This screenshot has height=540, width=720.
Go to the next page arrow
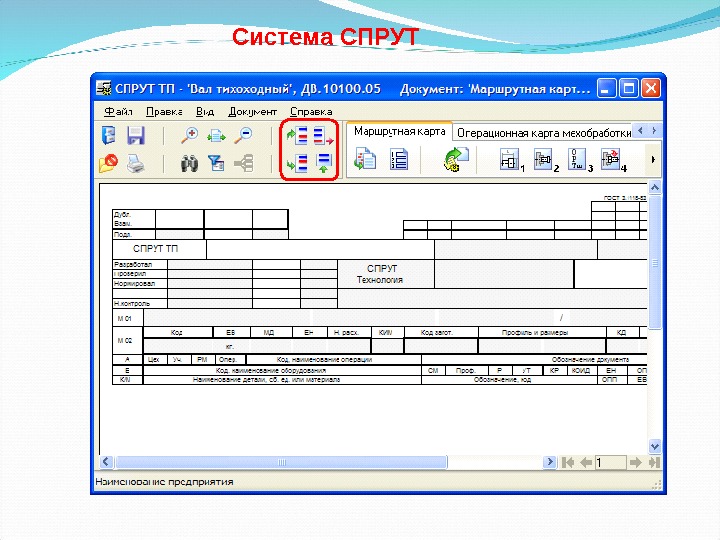[636, 462]
